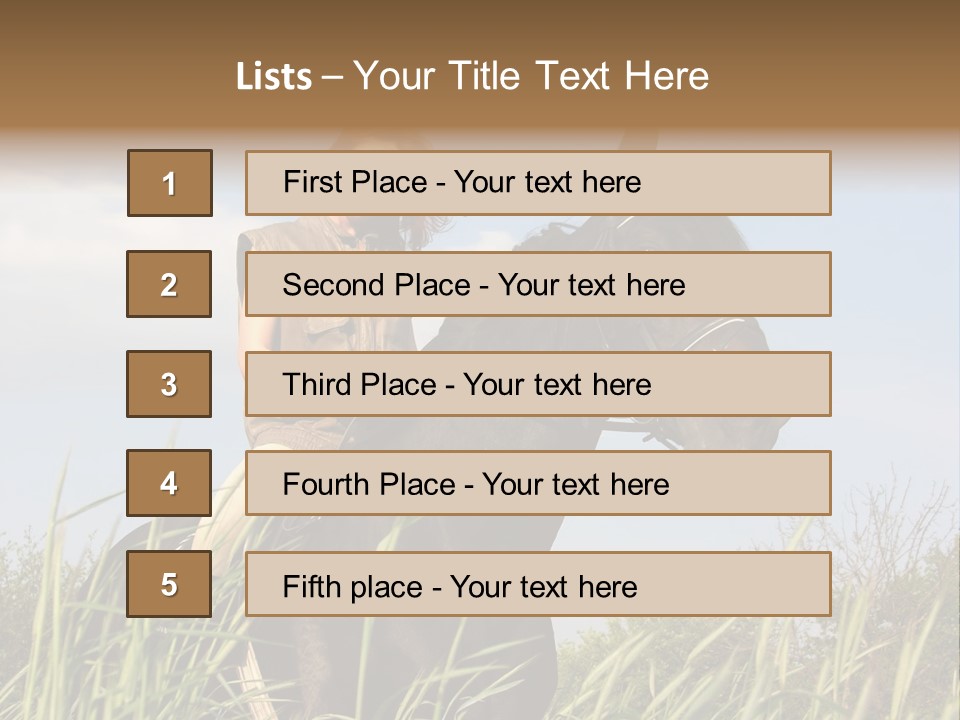Click 'Your Title Text Here' in the heading
Screen dimensions: 960x720
pyautogui.click(x=531, y=76)
